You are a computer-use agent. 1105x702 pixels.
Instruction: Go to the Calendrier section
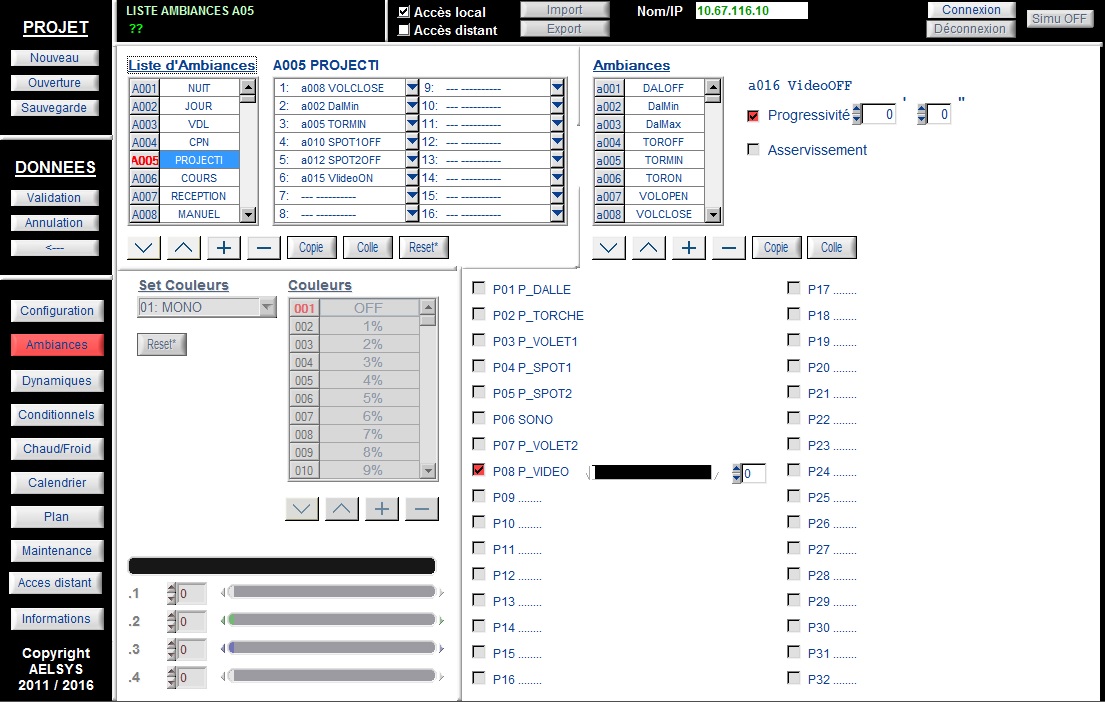(x=57, y=483)
